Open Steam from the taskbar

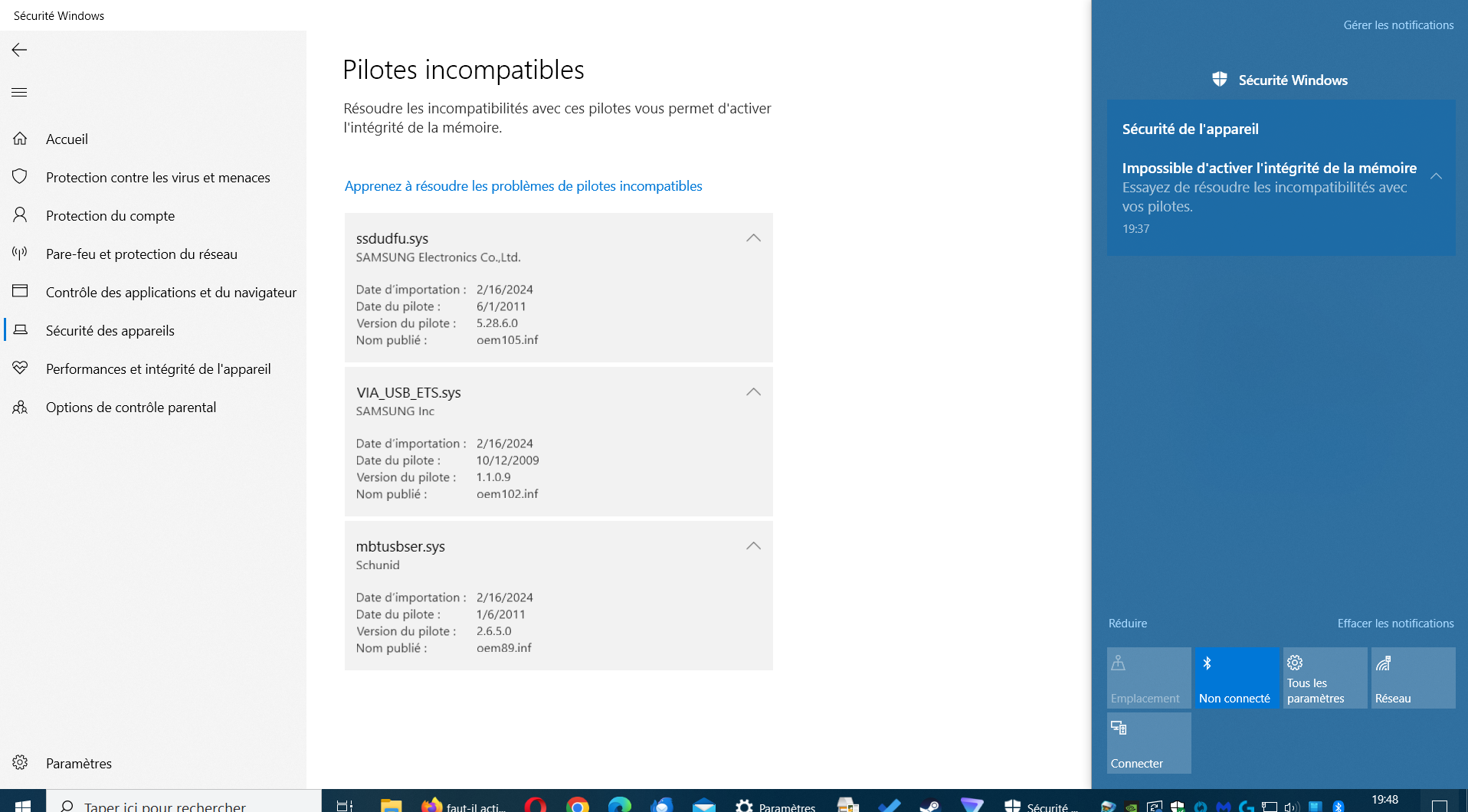[929, 804]
